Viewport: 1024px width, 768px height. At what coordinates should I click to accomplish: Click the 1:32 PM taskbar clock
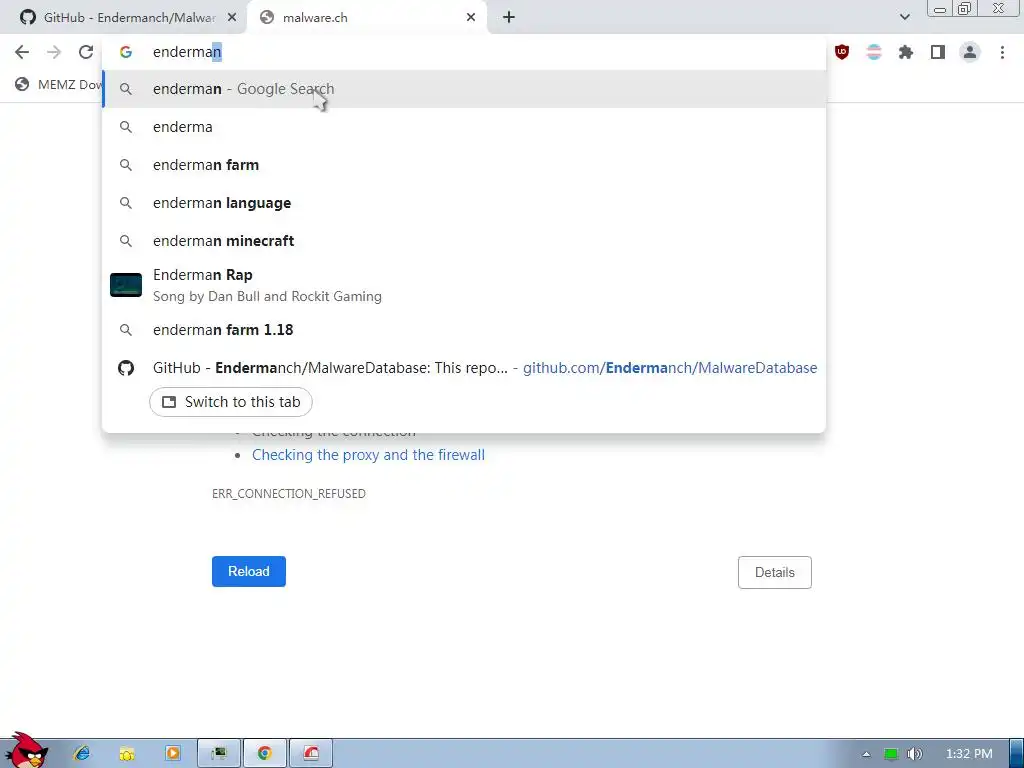pyautogui.click(x=969, y=754)
